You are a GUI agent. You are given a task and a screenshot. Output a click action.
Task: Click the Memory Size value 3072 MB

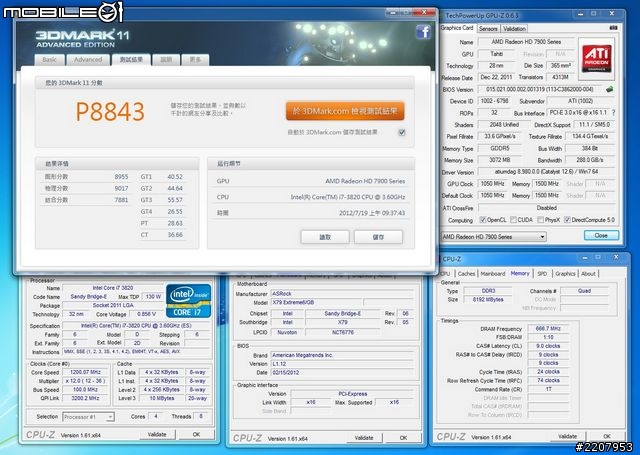(x=500, y=160)
